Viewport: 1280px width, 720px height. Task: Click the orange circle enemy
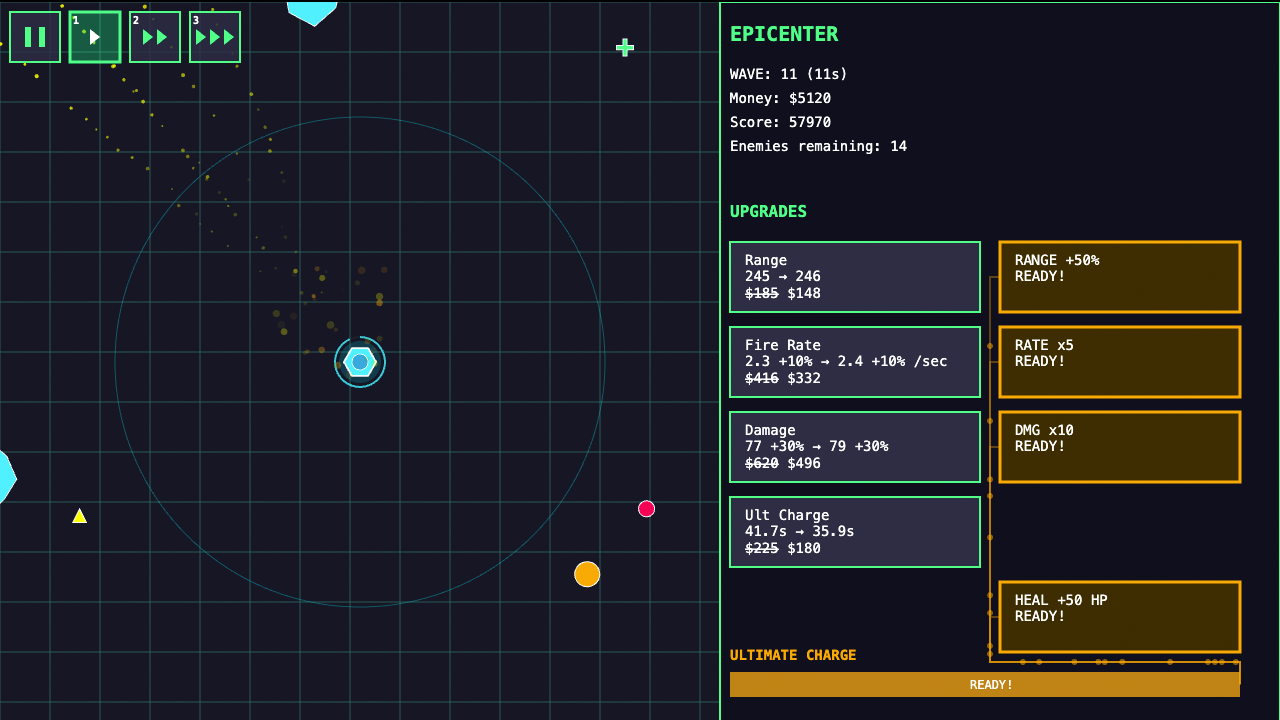tap(587, 574)
